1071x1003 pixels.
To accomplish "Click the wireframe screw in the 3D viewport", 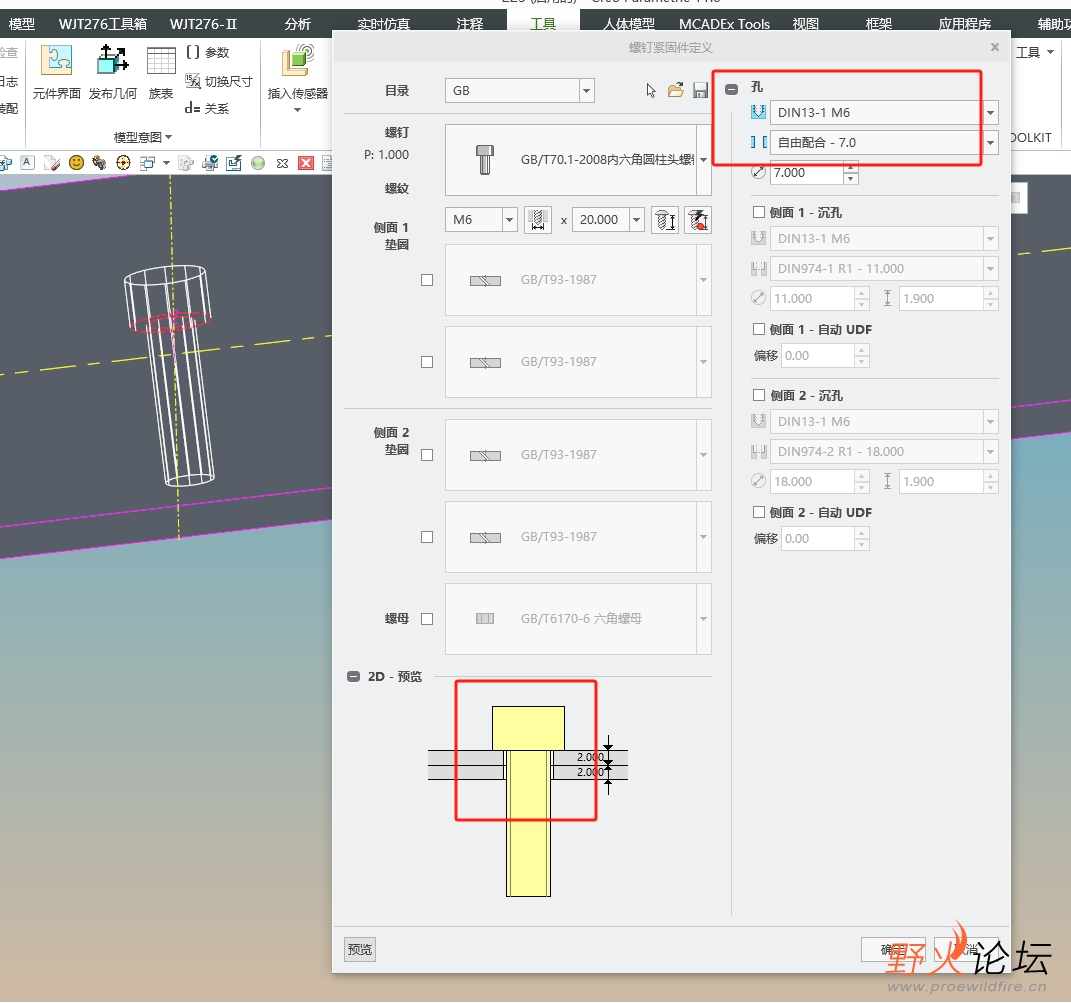I will [x=169, y=374].
